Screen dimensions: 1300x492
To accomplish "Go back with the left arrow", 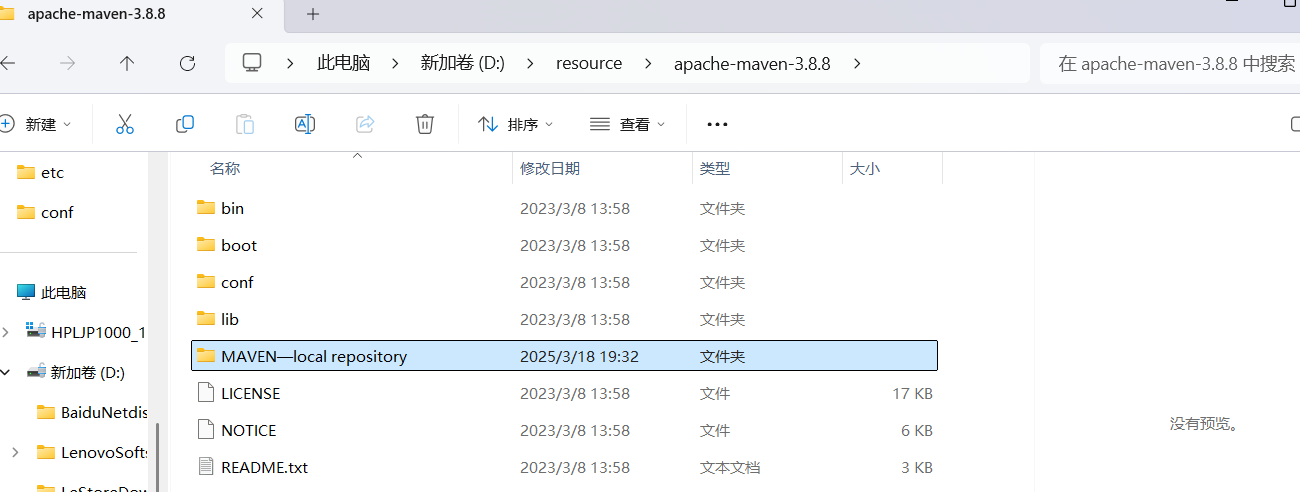I will click(x=8, y=63).
